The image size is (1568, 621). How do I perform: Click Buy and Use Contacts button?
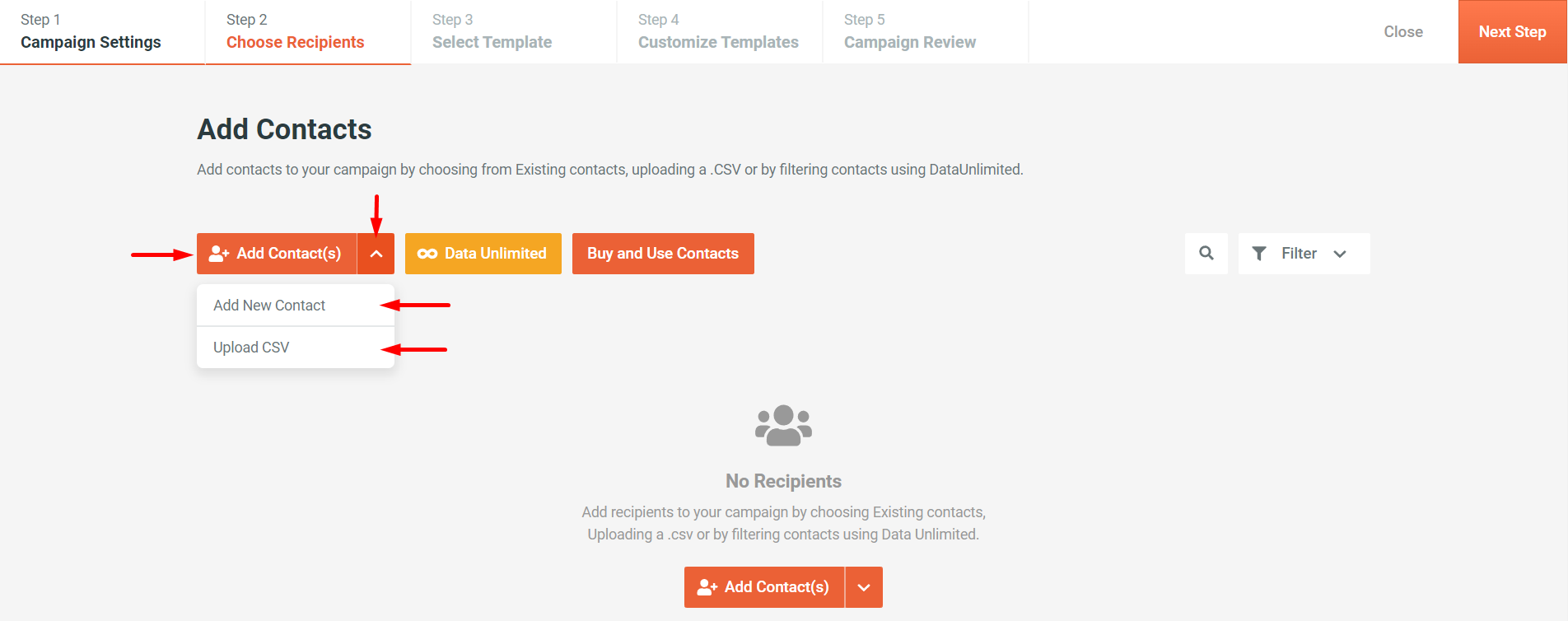point(663,254)
